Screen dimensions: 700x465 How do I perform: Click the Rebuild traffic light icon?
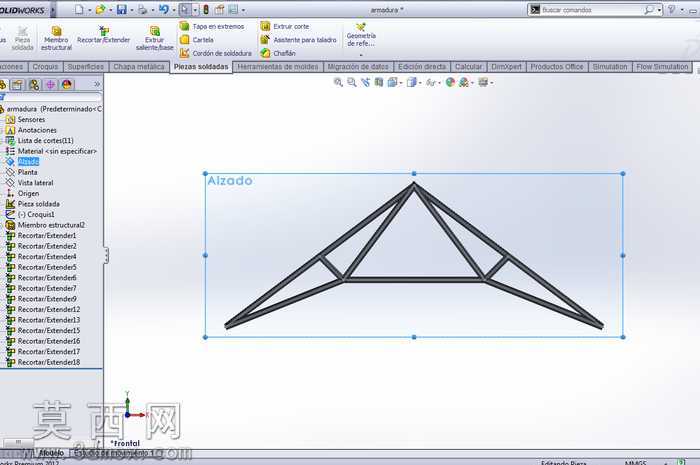206,9
